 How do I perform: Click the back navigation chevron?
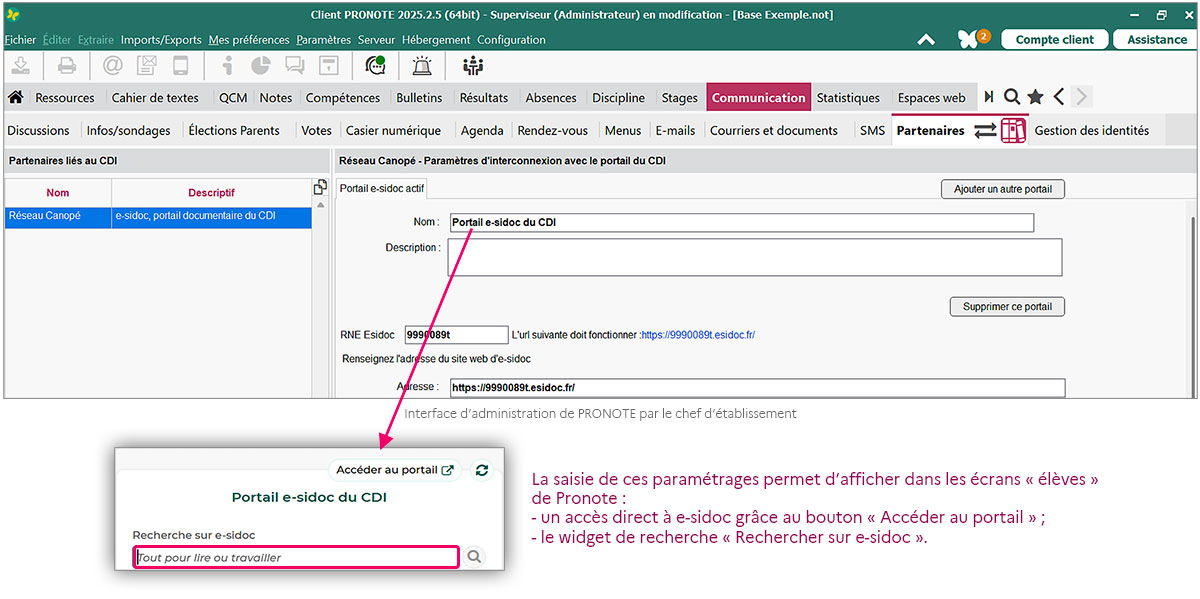[x=1058, y=97]
